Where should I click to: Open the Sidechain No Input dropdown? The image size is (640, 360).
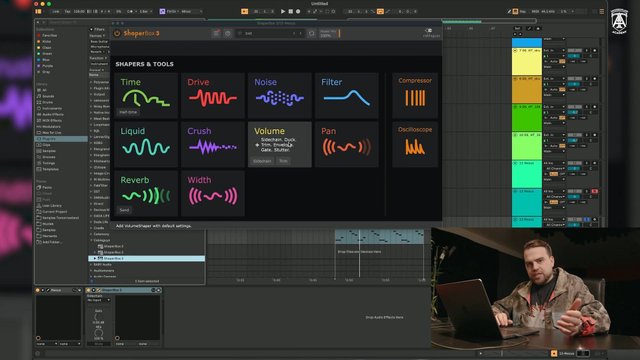click(x=98, y=300)
